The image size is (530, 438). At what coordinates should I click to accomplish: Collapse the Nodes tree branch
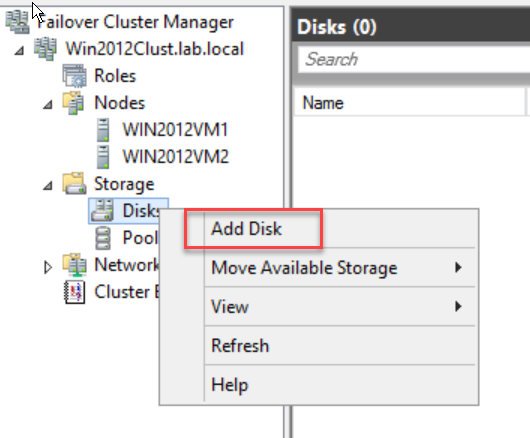(48, 104)
